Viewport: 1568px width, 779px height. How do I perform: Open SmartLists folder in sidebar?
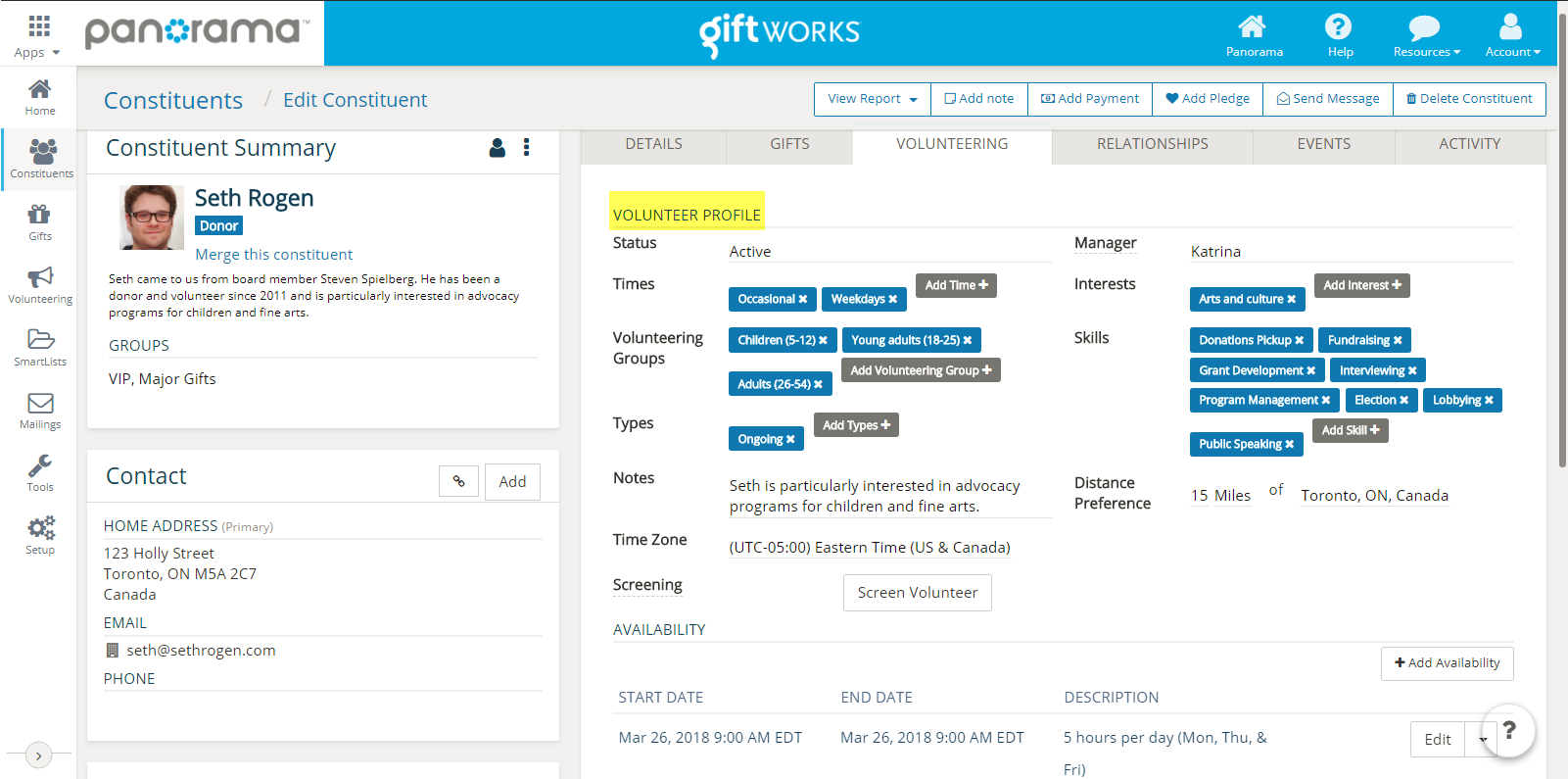pyautogui.click(x=40, y=347)
